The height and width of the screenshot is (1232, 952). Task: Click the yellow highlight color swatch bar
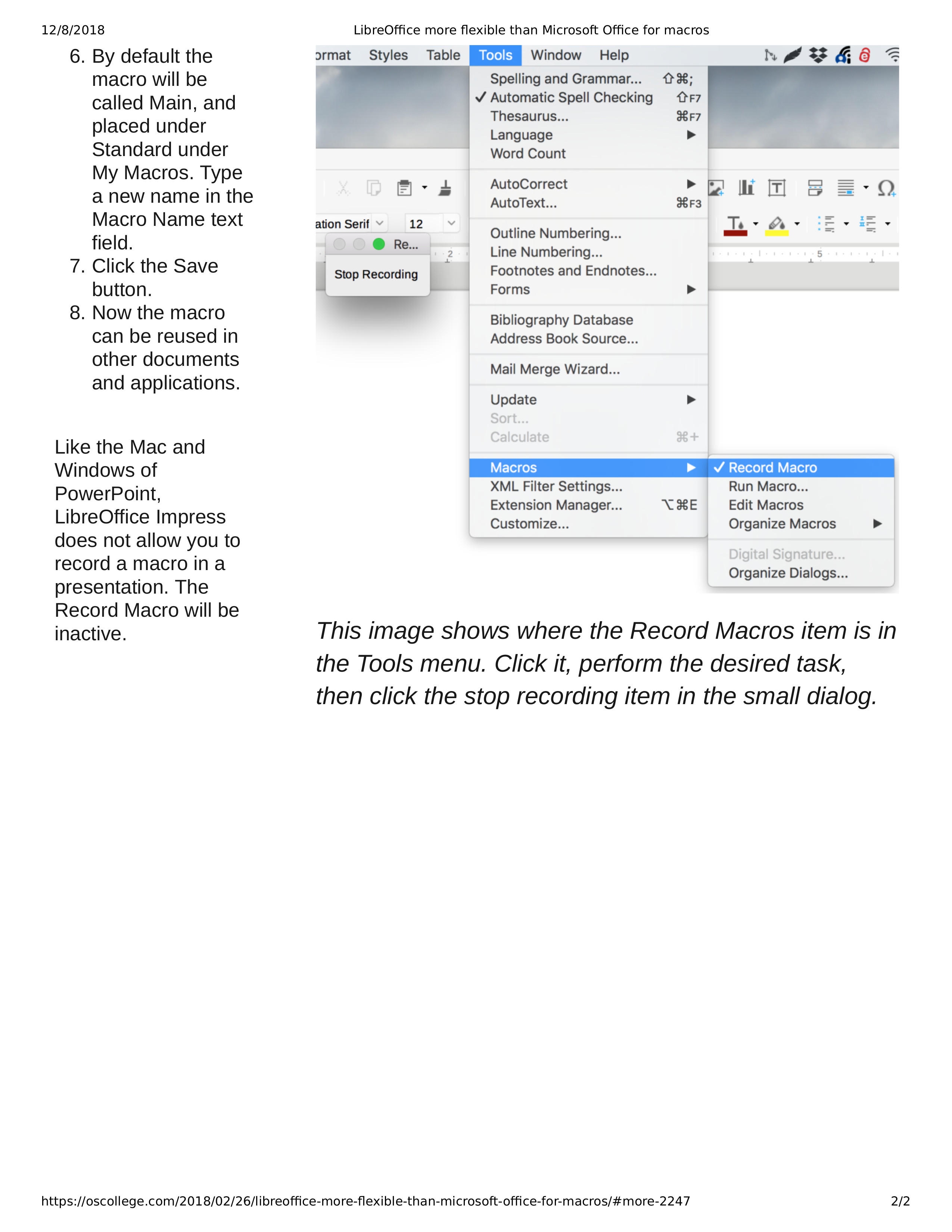[x=777, y=233]
